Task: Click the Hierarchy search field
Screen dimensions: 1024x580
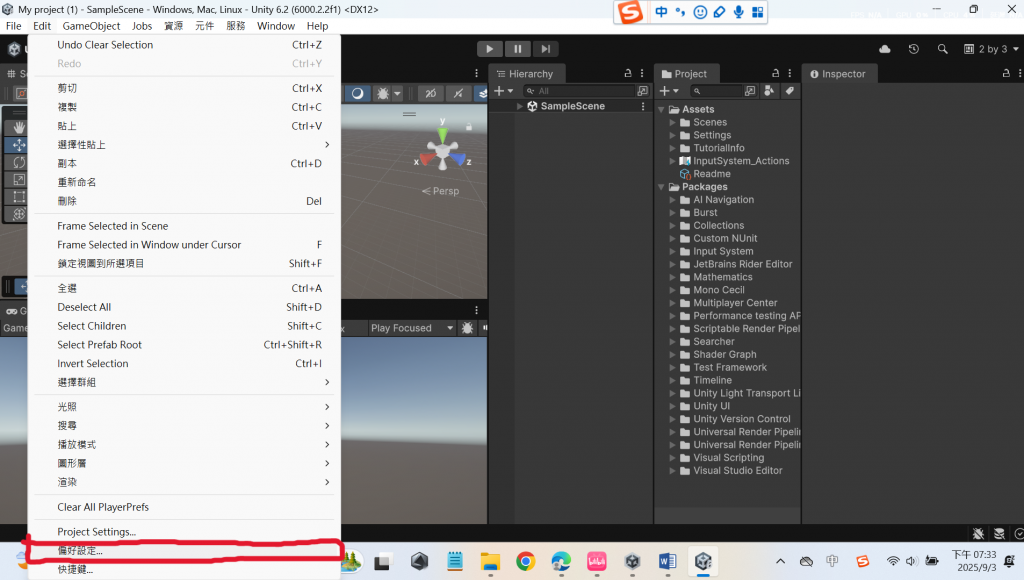Action: point(579,91)
